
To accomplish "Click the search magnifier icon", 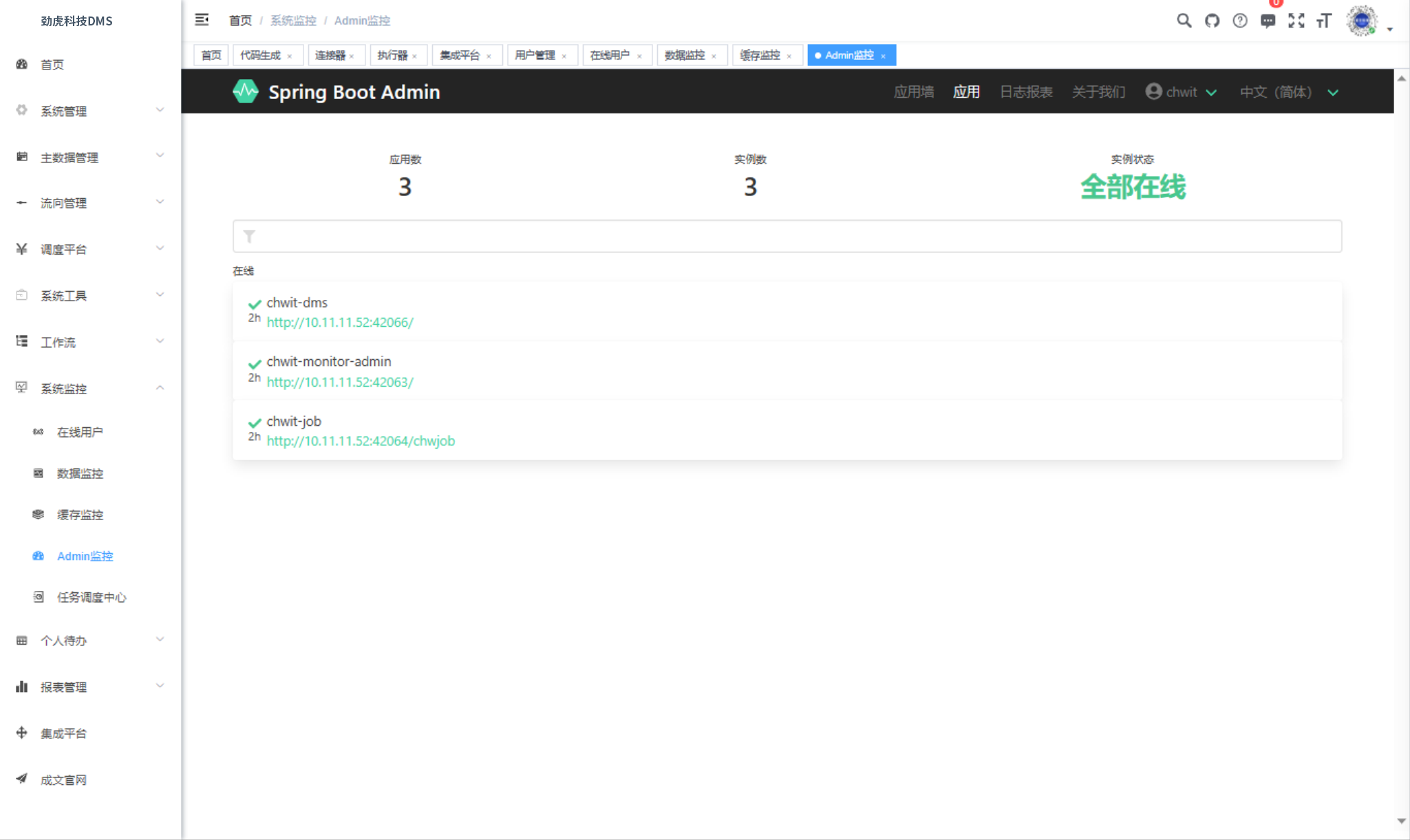I will (x=1184, y=21).
